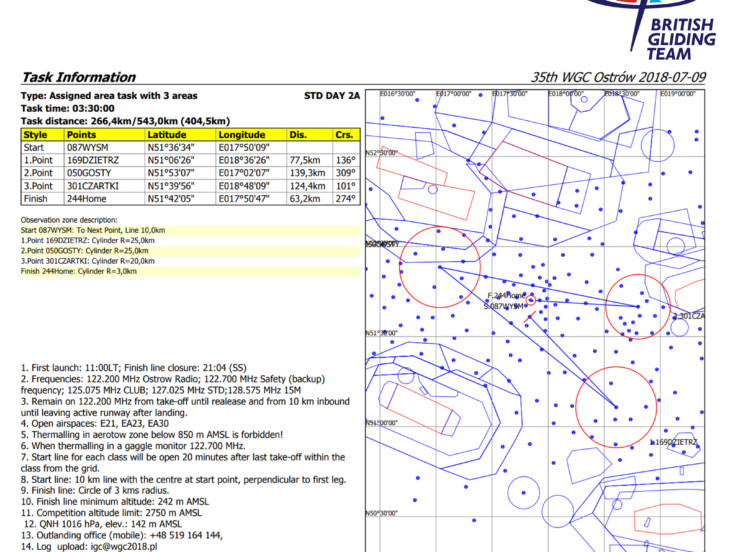
Task: Click the Task Information heading
Action: pyautogui.click(x=78, y=77)
